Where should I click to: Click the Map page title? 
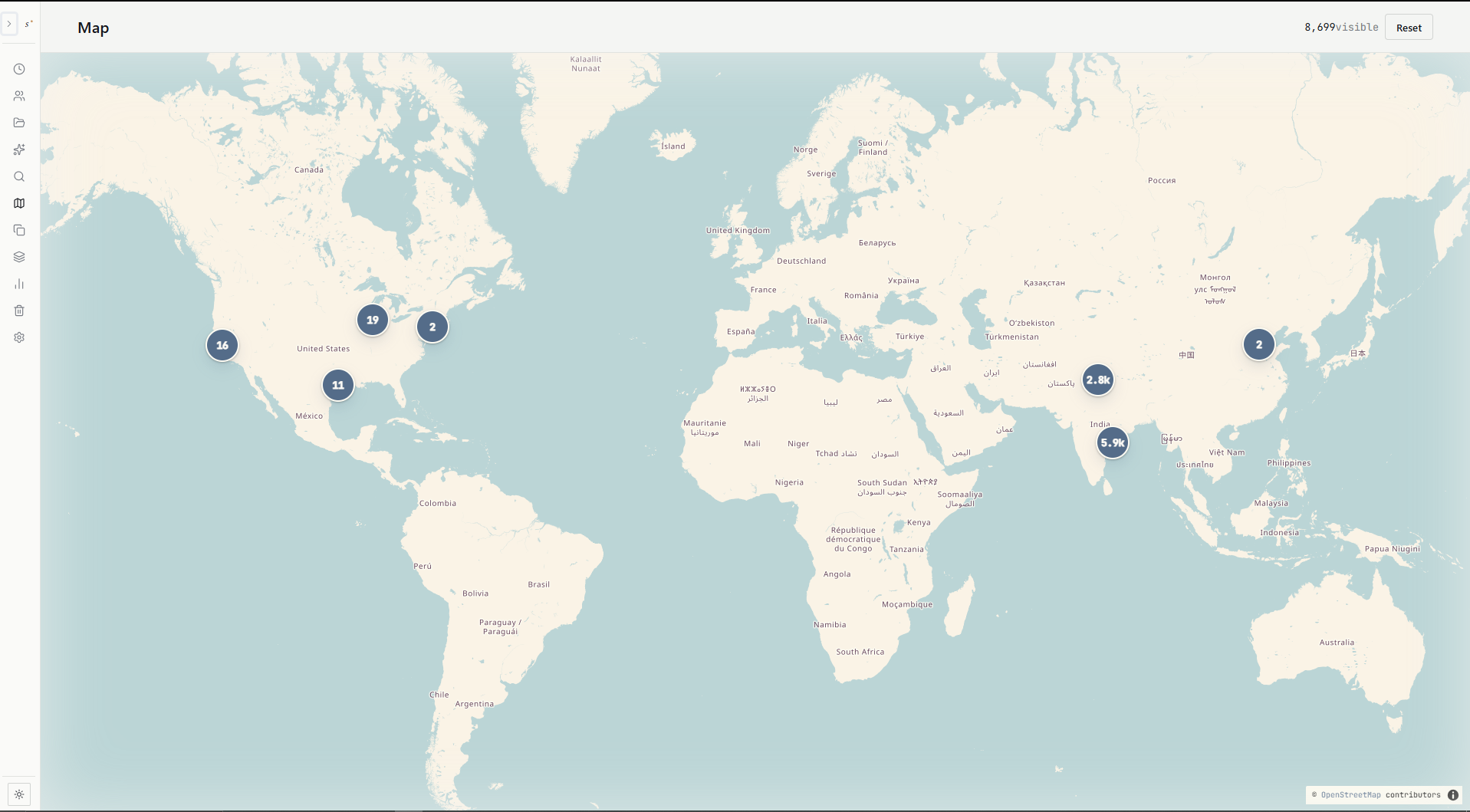pos(94,28)
